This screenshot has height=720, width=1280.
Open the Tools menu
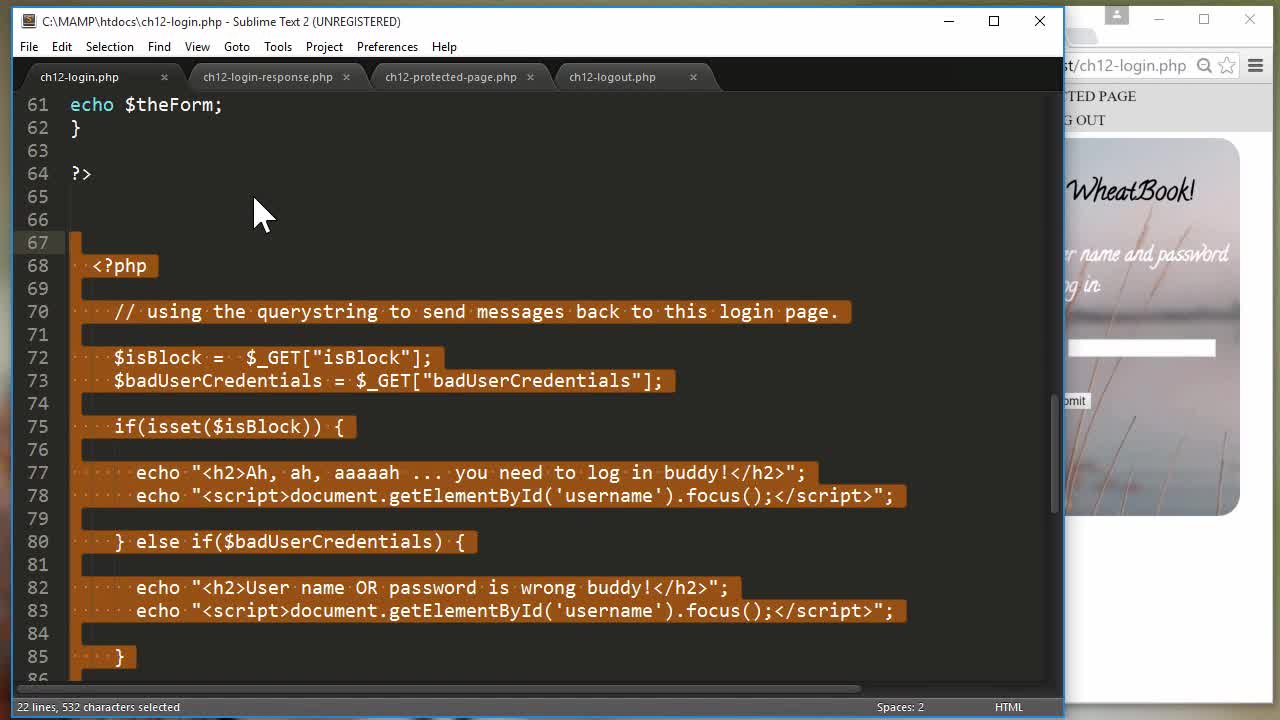pos(278,47)
